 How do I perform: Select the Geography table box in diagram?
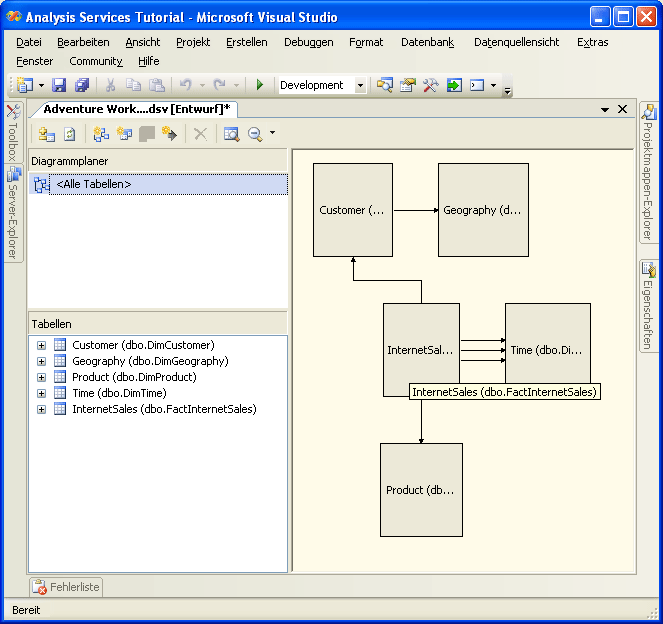pyautogui.click(x=483, y=210)
